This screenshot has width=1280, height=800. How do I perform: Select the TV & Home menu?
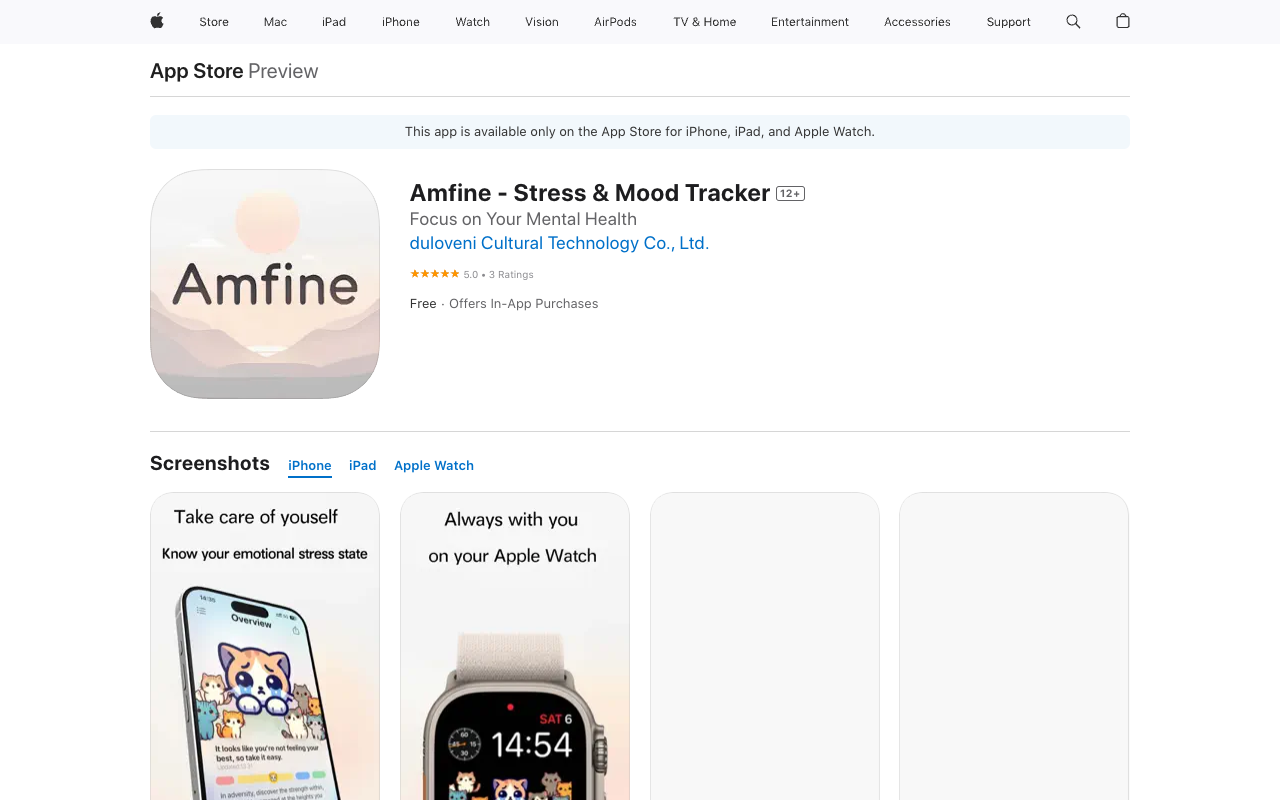tap(704, 22)
